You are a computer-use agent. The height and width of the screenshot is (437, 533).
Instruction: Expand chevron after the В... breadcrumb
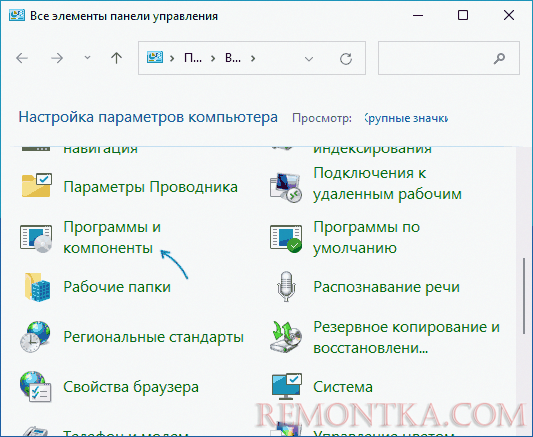253,58
